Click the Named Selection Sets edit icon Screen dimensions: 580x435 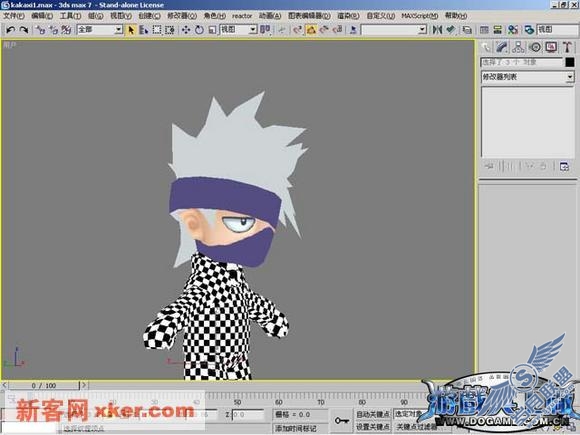pos(353,30)
